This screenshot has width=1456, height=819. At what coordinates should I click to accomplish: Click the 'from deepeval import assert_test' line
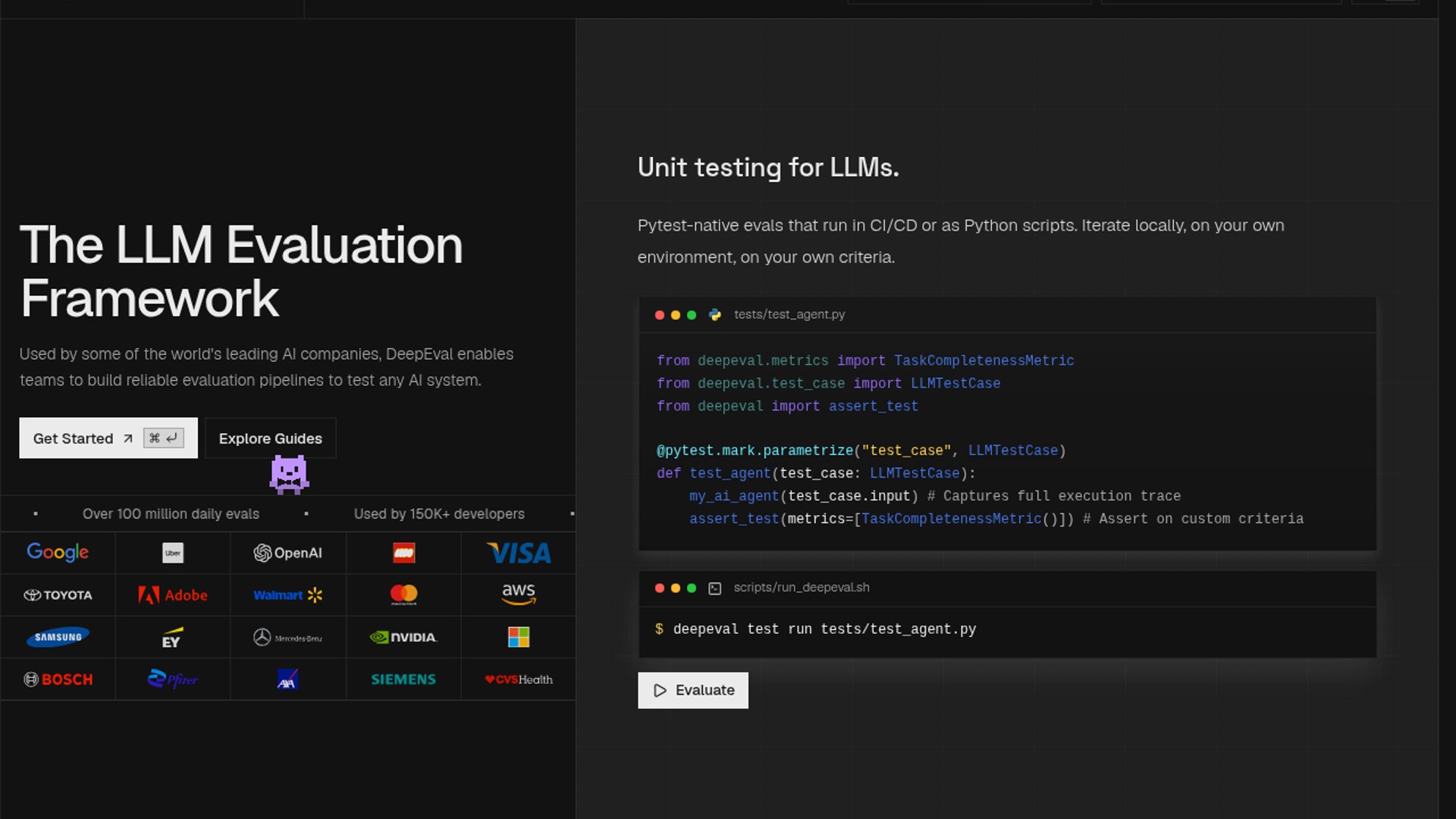(x=787, y=406)
